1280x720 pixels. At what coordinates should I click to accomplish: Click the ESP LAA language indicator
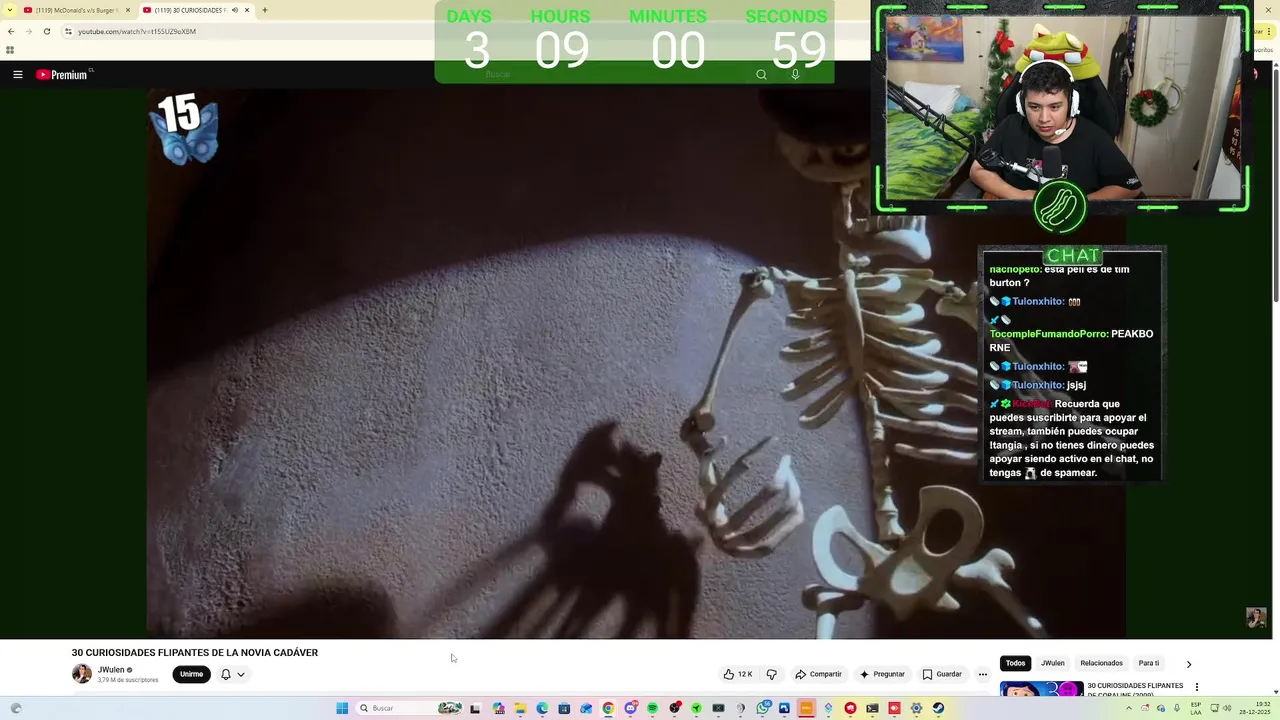tap(1196, 708)
